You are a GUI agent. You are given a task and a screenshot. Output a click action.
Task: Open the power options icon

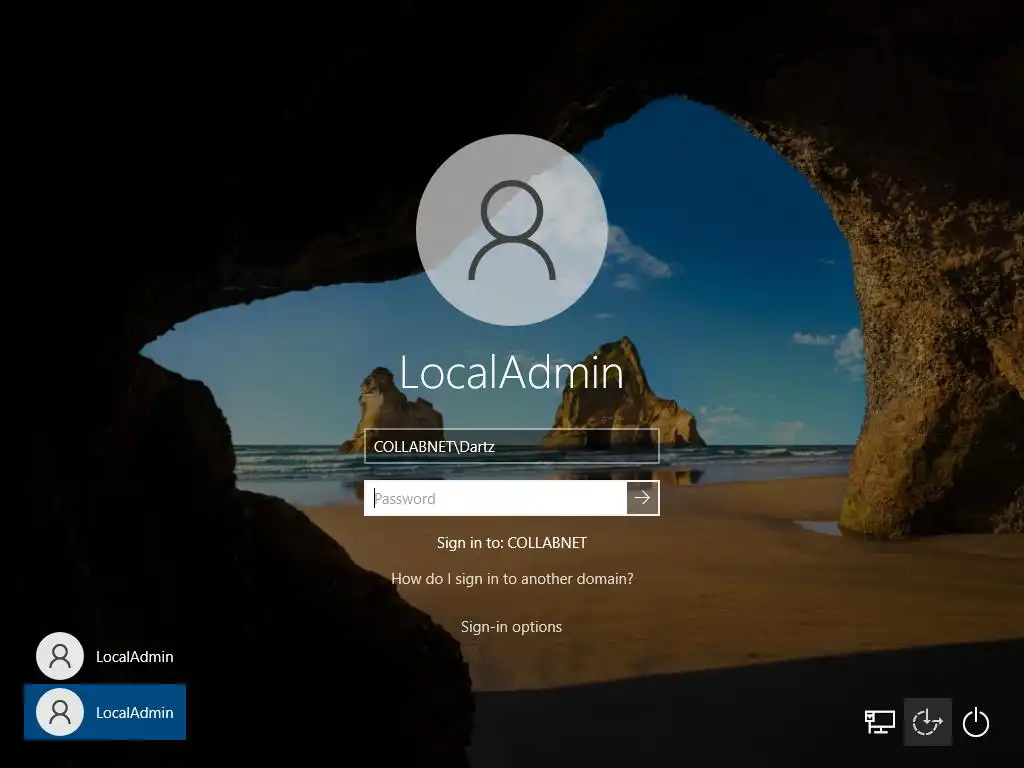(976, 722)
